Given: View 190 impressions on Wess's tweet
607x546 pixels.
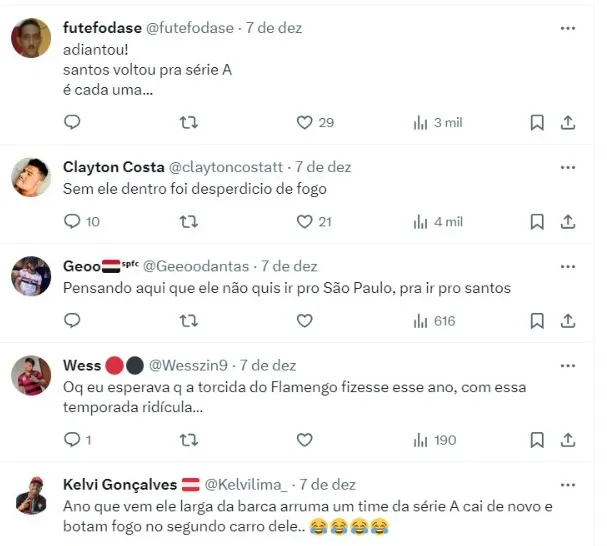Looking at the screenshot, I should [435, 439].
